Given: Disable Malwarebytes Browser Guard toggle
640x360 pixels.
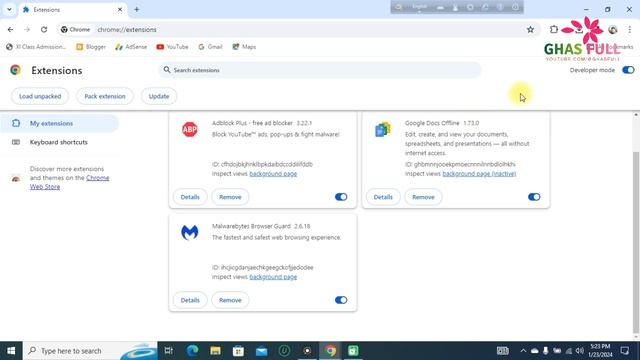Looking at the screenshot, I should click(x=341, y=300).
